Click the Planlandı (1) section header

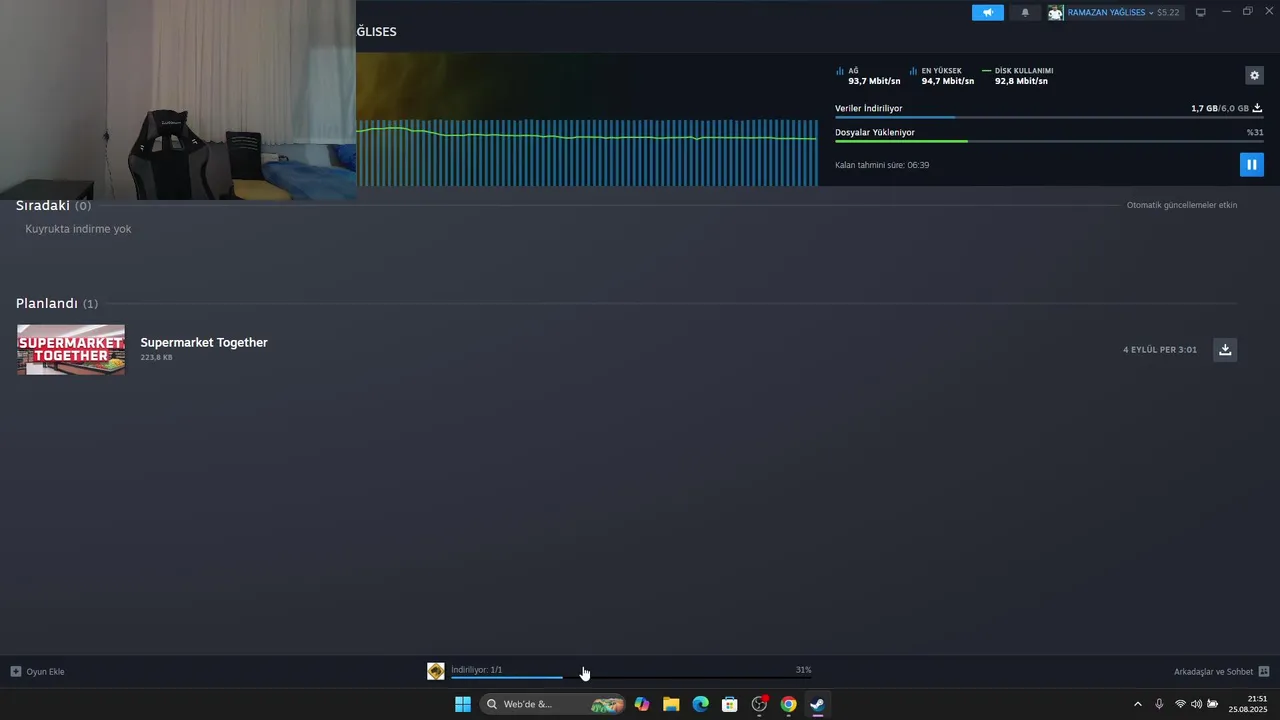pyautogui.click(x=57, y=303)
